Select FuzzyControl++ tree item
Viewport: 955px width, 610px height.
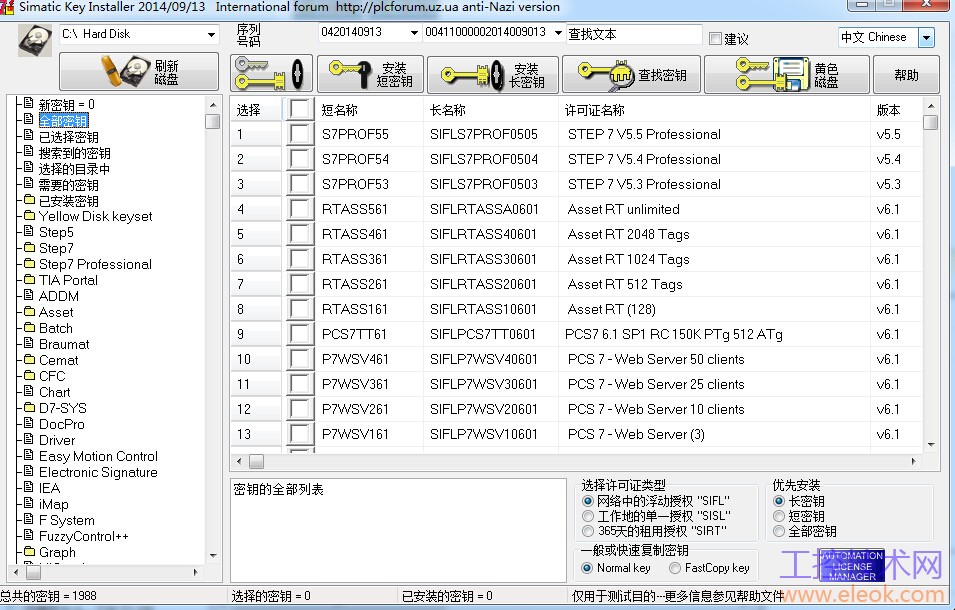point(83,536)
